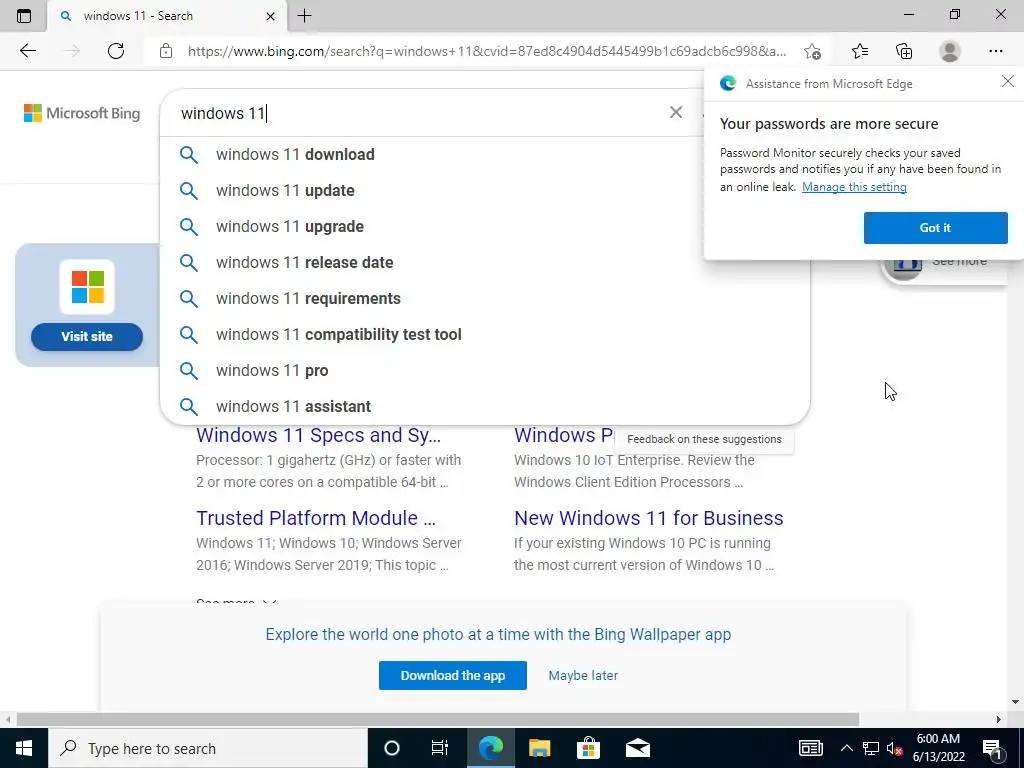1024x768 pixels.
Task: Dismiss the Assistance from Microsoft Edge popup
Action: 1008,81
